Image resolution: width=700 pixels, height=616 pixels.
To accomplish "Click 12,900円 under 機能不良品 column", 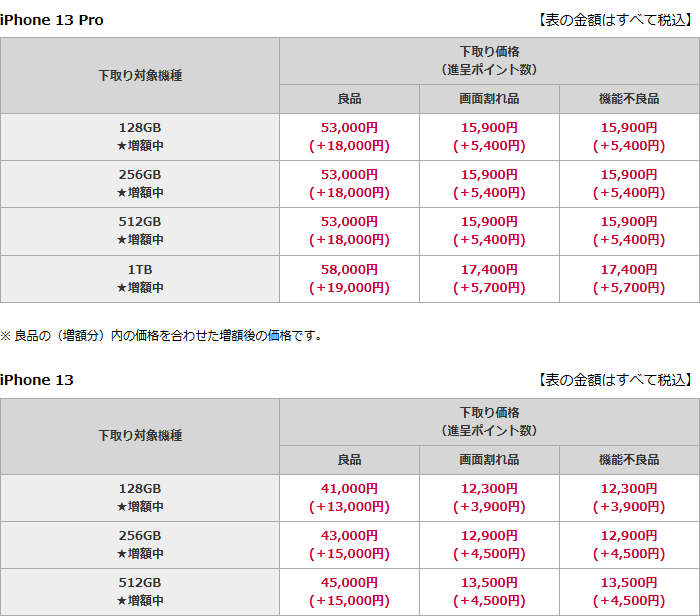I will (x=629, y=536).
